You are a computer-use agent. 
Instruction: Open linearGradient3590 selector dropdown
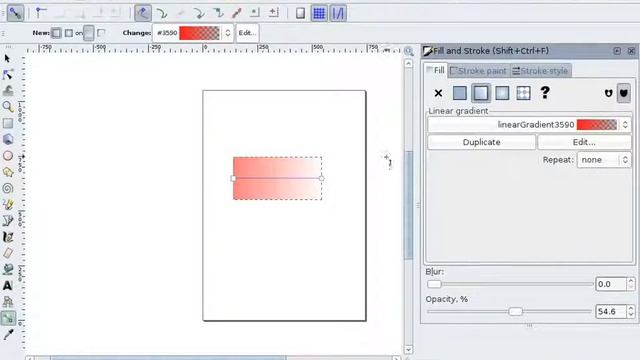pyautogui.click(x=529, y=124)
